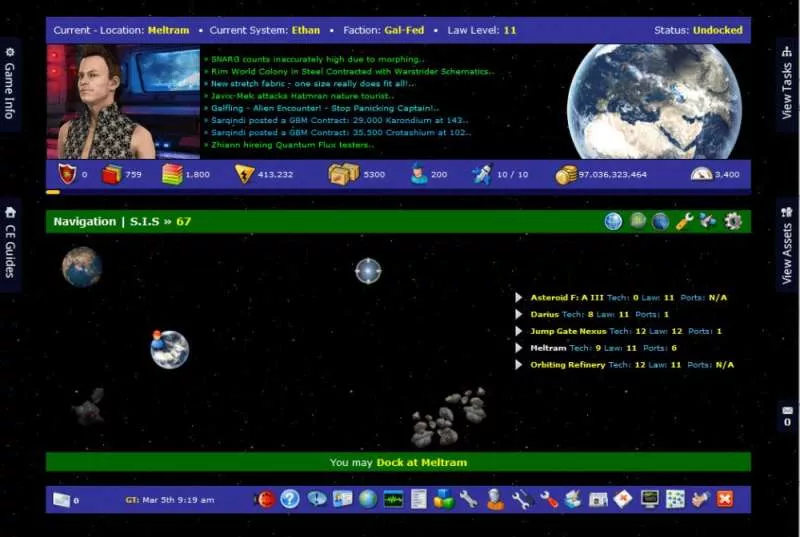Click Dock at Meltram
800x537 pixels.
tap(421, 463)
